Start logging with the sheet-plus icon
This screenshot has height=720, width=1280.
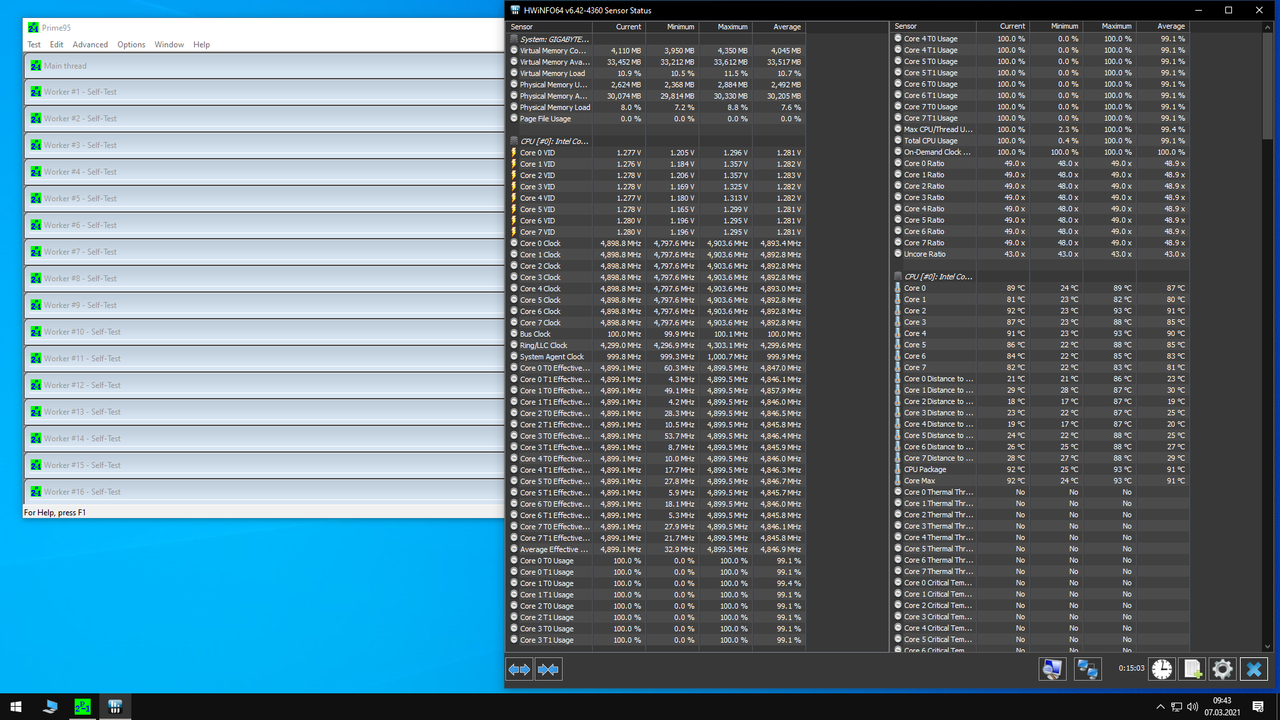point(1192,669)
